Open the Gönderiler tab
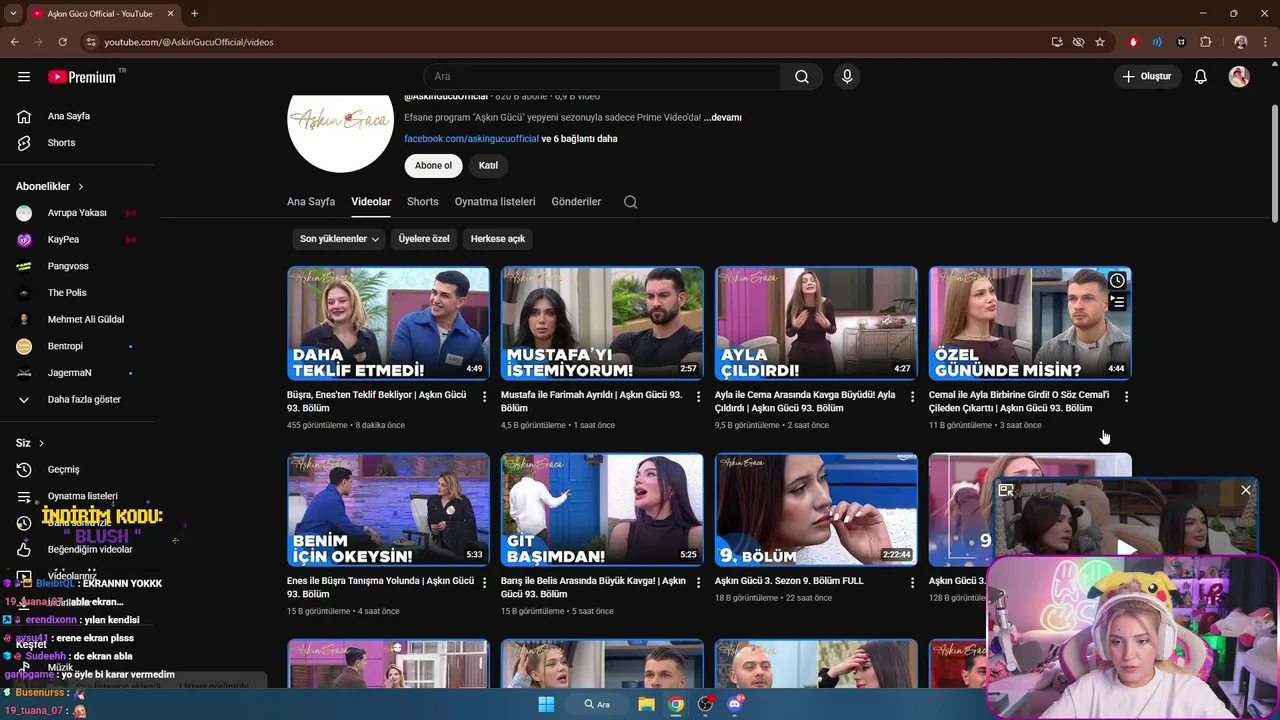The width and height of the screenshot is (1280, 720). coord(576,202)
